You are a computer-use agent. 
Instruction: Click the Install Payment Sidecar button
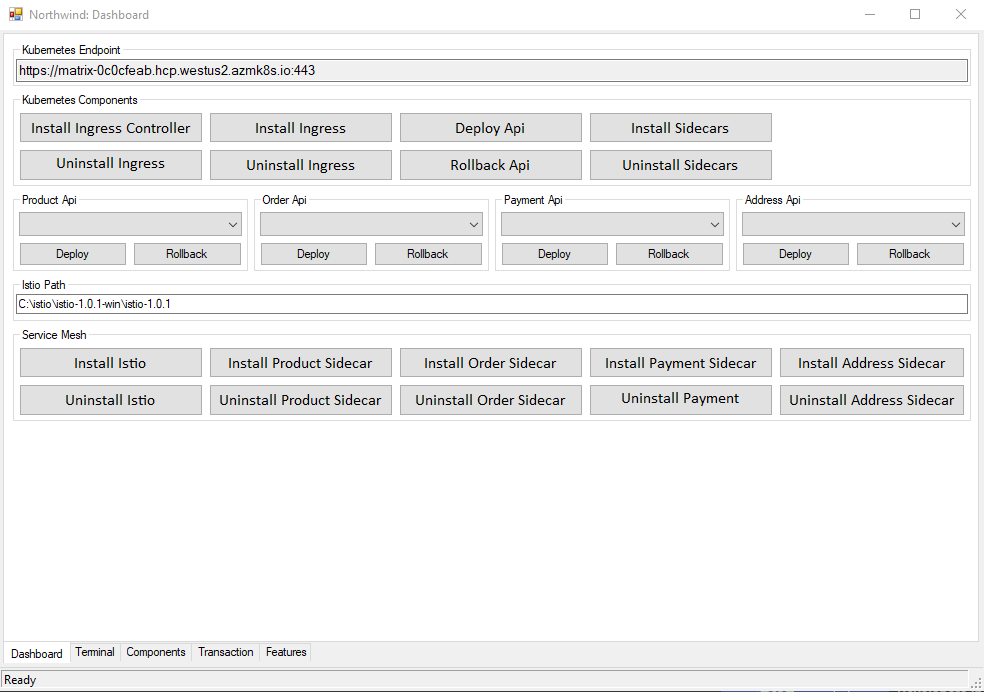point(681,363)
